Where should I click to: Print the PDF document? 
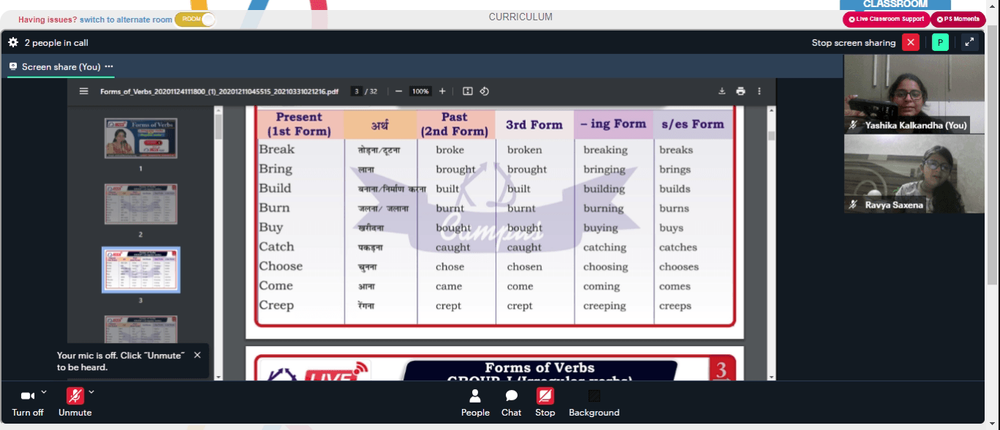pyautogui.click(x=740, y=91)
